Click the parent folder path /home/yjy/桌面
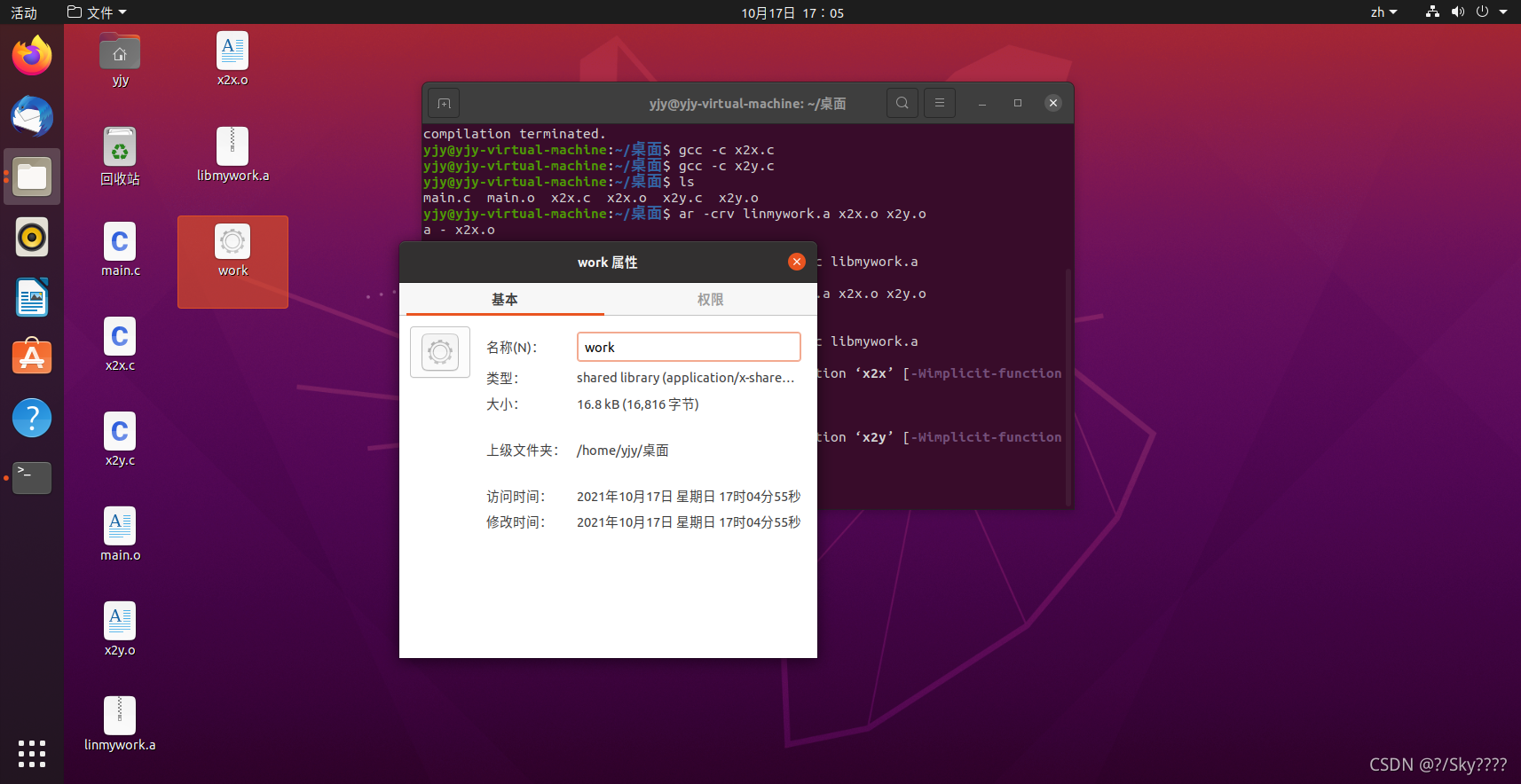Viewport: 1521px width, 784px height. coord(623,451)
